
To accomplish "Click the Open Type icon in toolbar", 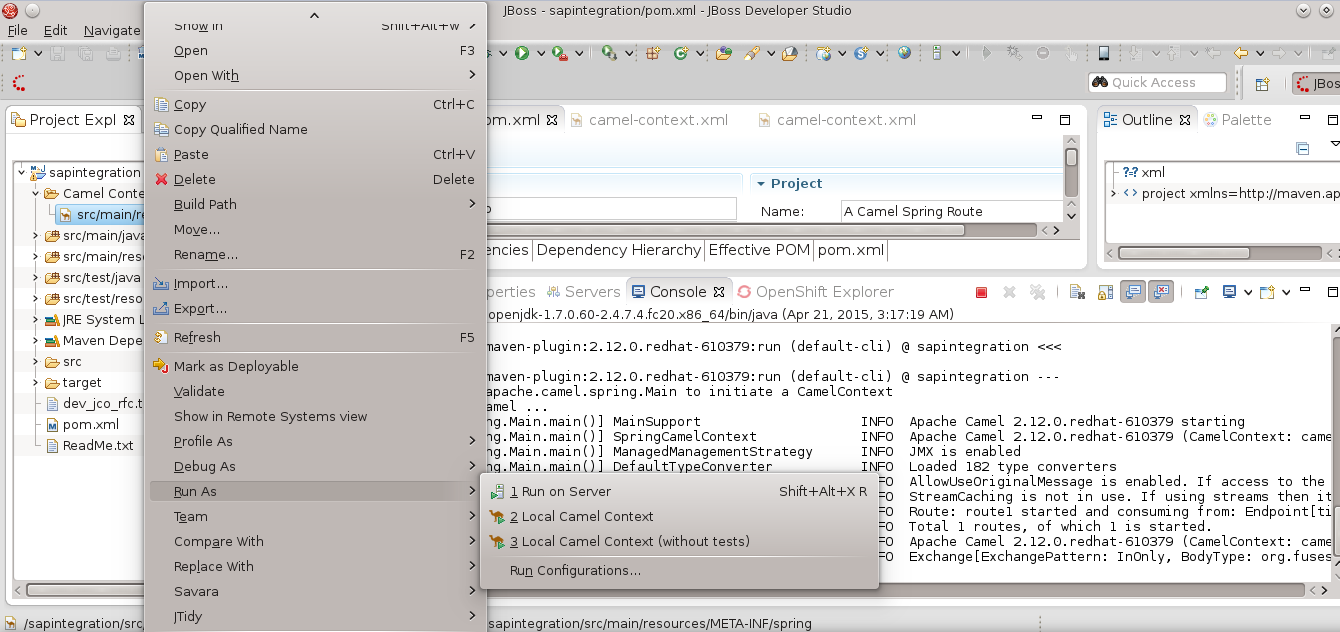I will pyautogui.click(x=724, y=53).
